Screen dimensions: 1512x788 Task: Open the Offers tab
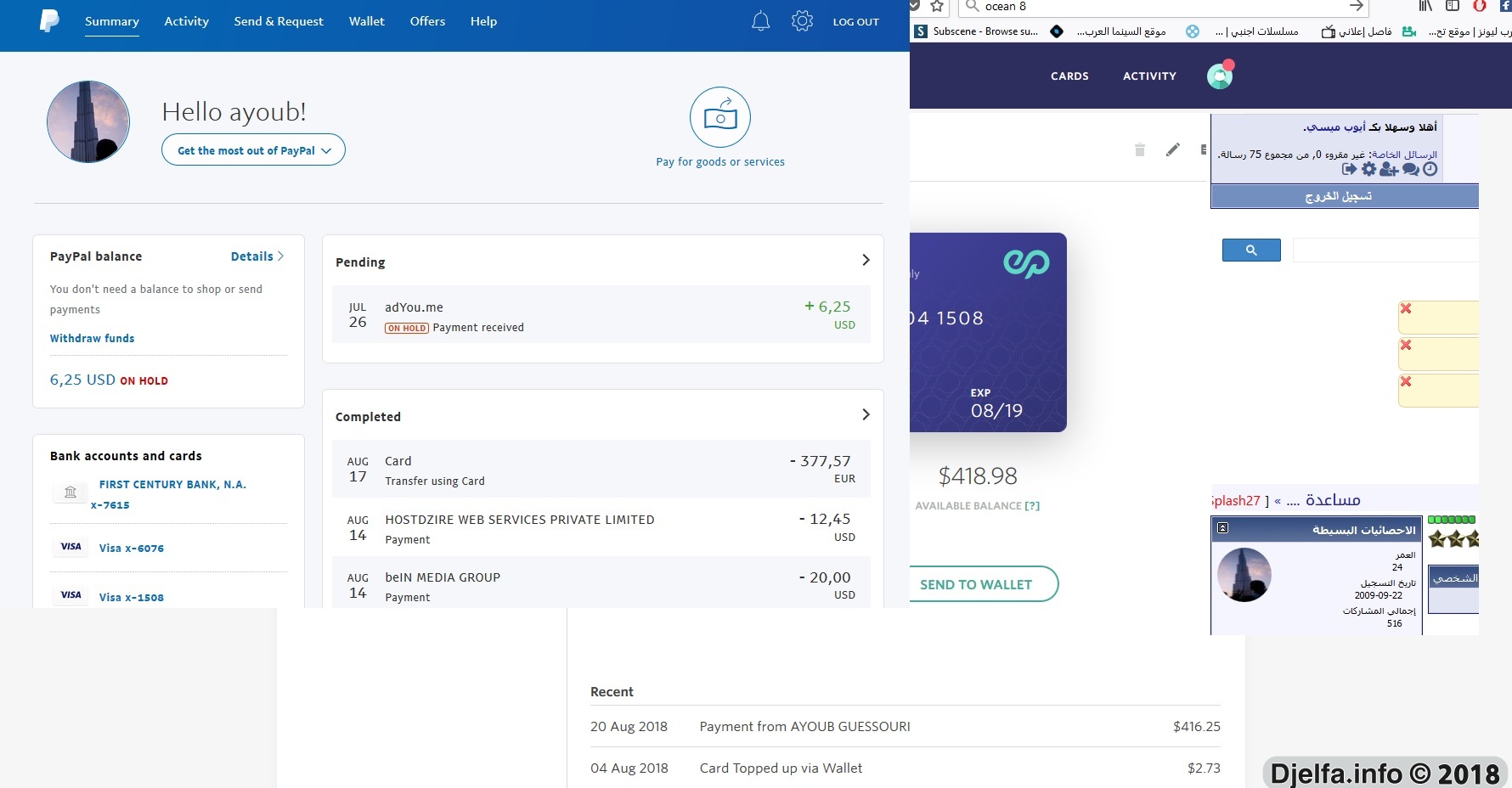coord(427,21)
